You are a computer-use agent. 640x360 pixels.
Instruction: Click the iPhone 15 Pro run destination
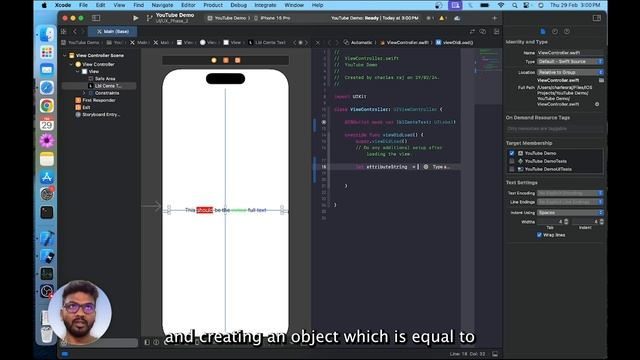[272, 18]
